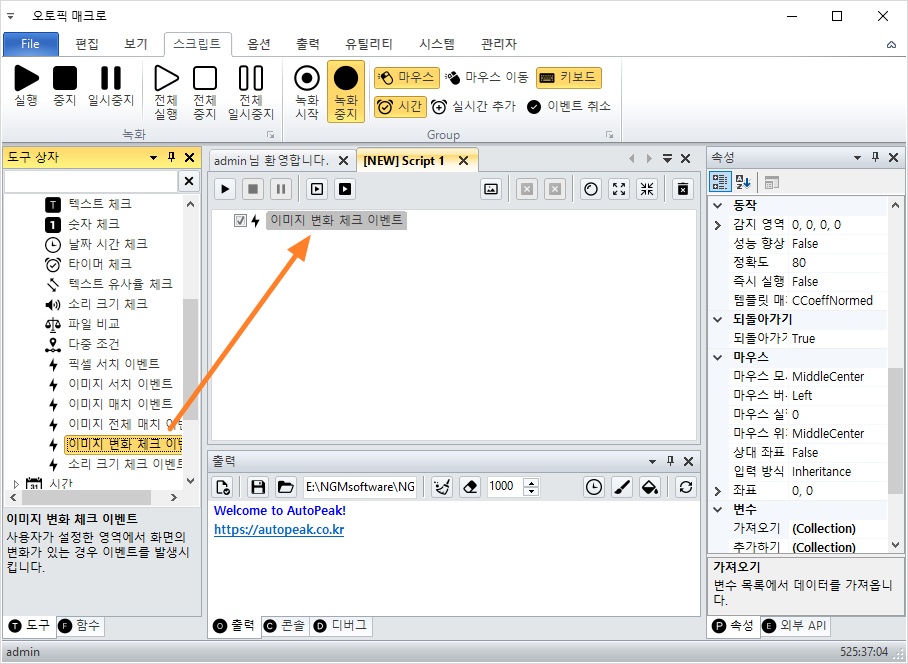Stop recording with 녹화 중지
Image resolution: width=908 pixels, height=664 pixels.
[346, 91]
